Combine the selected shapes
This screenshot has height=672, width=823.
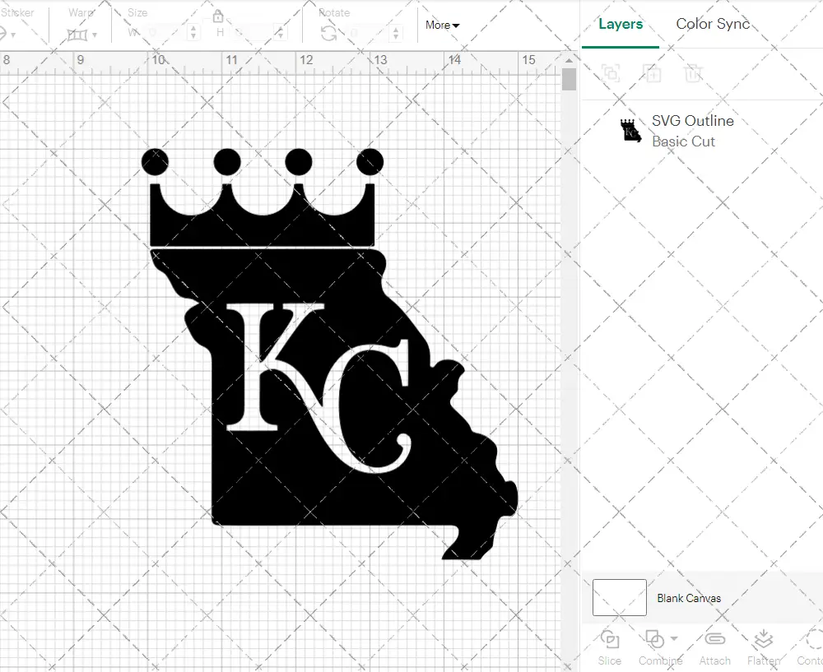[657, 644]
